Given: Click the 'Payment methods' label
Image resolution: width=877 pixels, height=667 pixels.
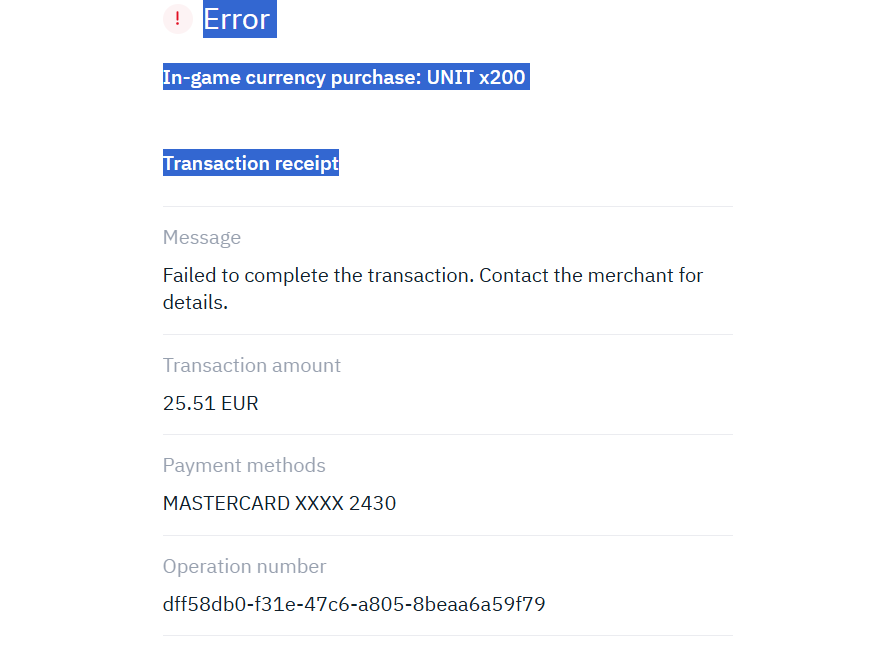Looking at the screenshot, I should [244, 465].
